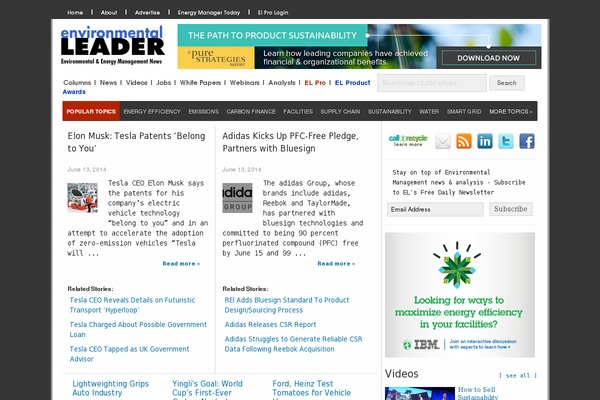
Task: Select the News menu item
Action: [108, 83]
